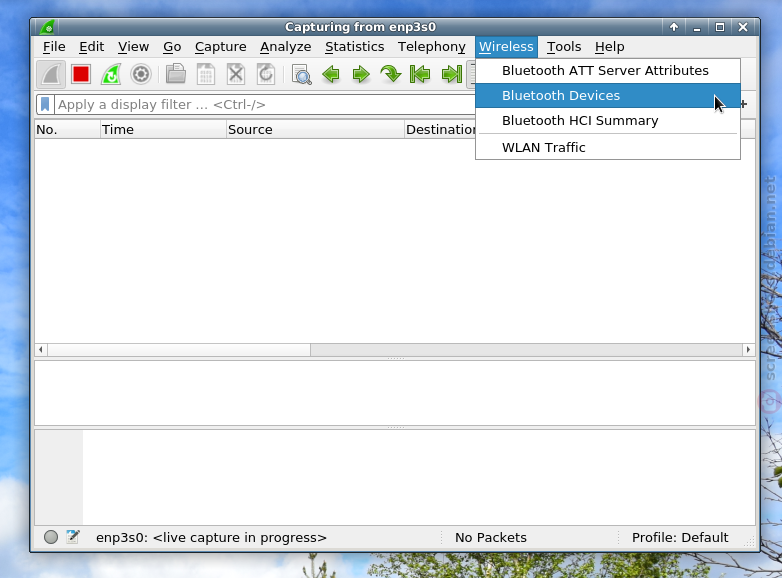Select Bluetooth Devices menu entry
The height and width of the screenshot is (578, 782).
click(x=607, y=95)
